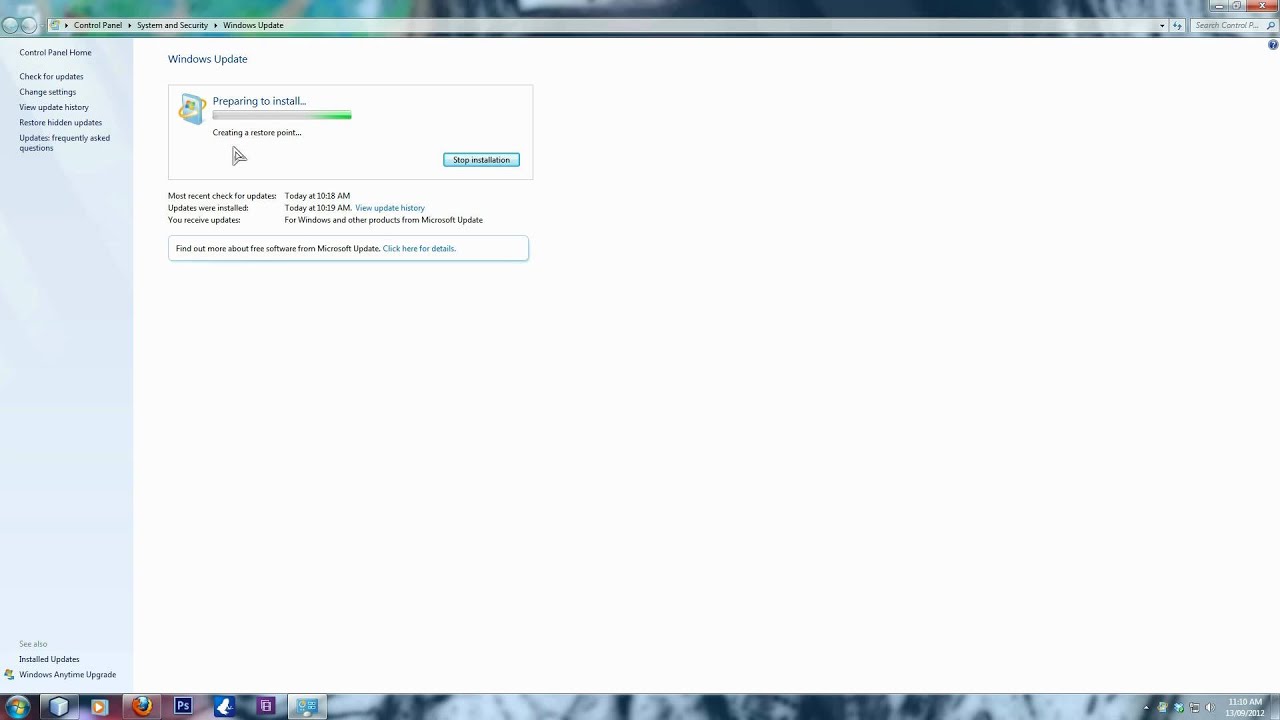Open Photoshop from the taskbar
1280x720 pixels.
click(183, 707)
